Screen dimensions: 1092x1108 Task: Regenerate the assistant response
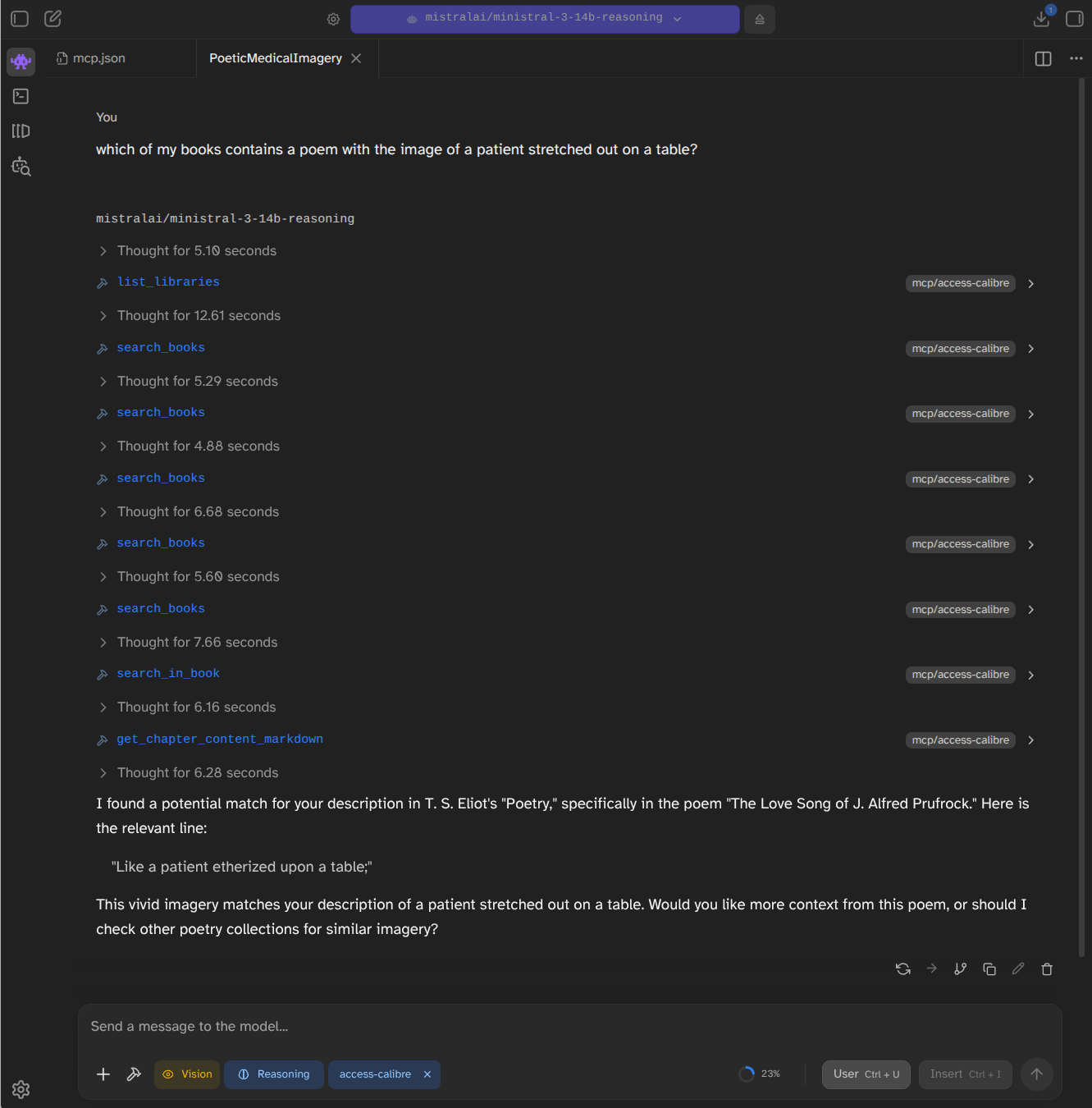[903, 969]
